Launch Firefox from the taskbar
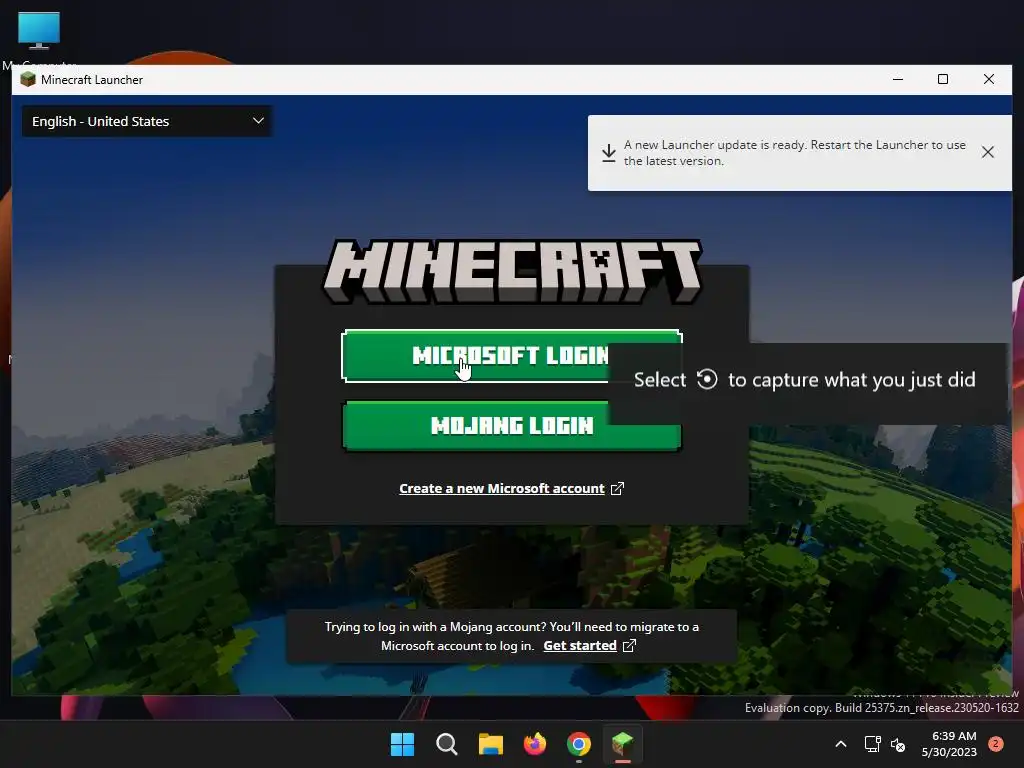Screen dimensions: 1024x768 pyautogui.click(x=535, y=744)
